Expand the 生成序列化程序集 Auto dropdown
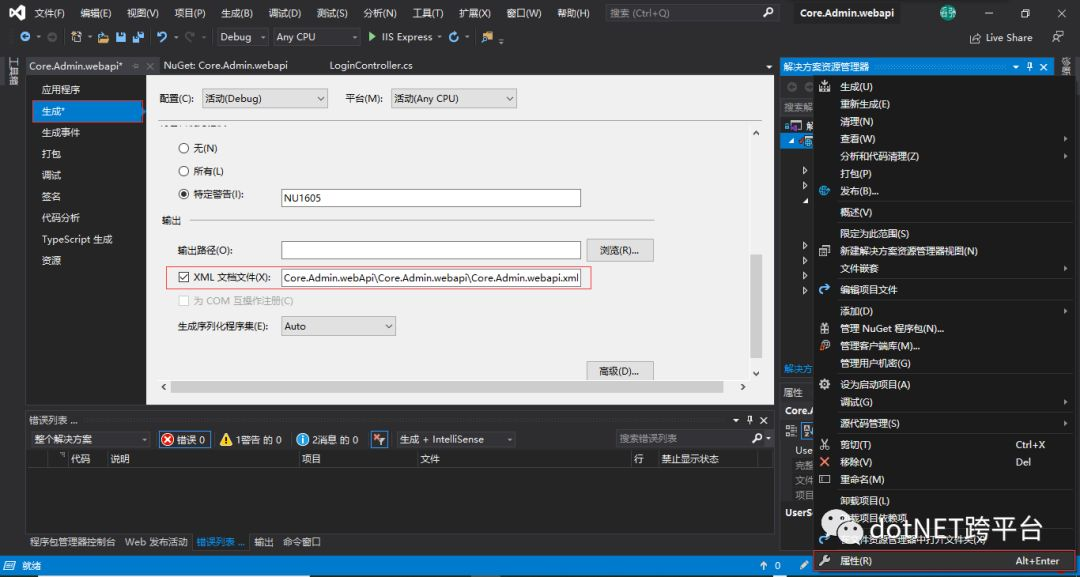The image size is (1080, 577). point(338,326)
